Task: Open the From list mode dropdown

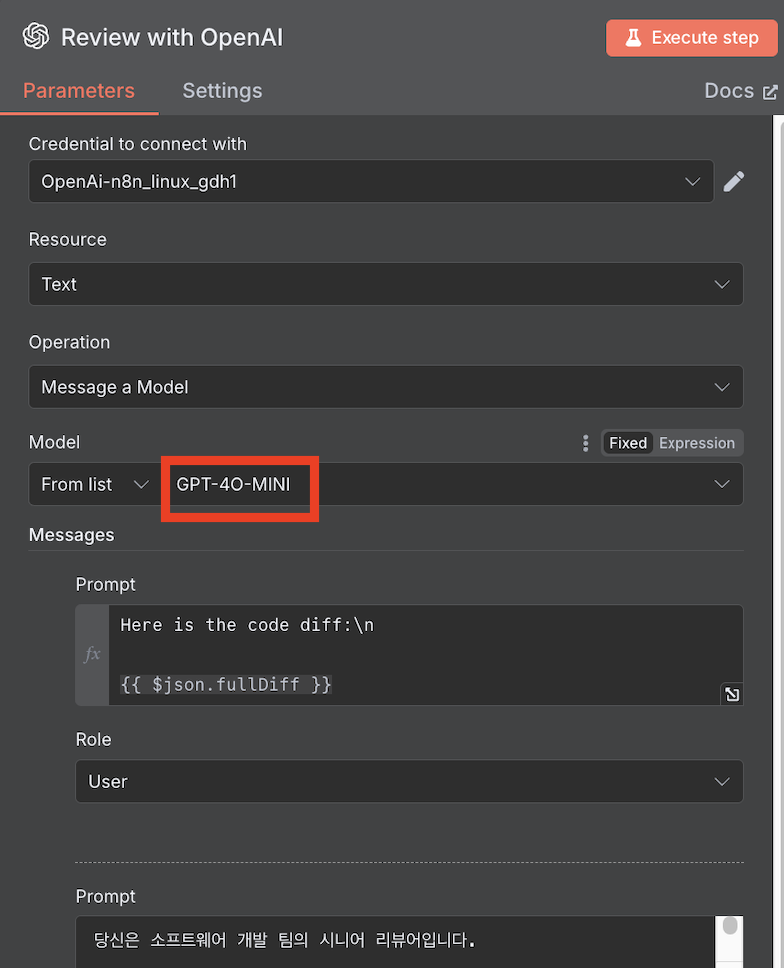Action: (95, 484)
